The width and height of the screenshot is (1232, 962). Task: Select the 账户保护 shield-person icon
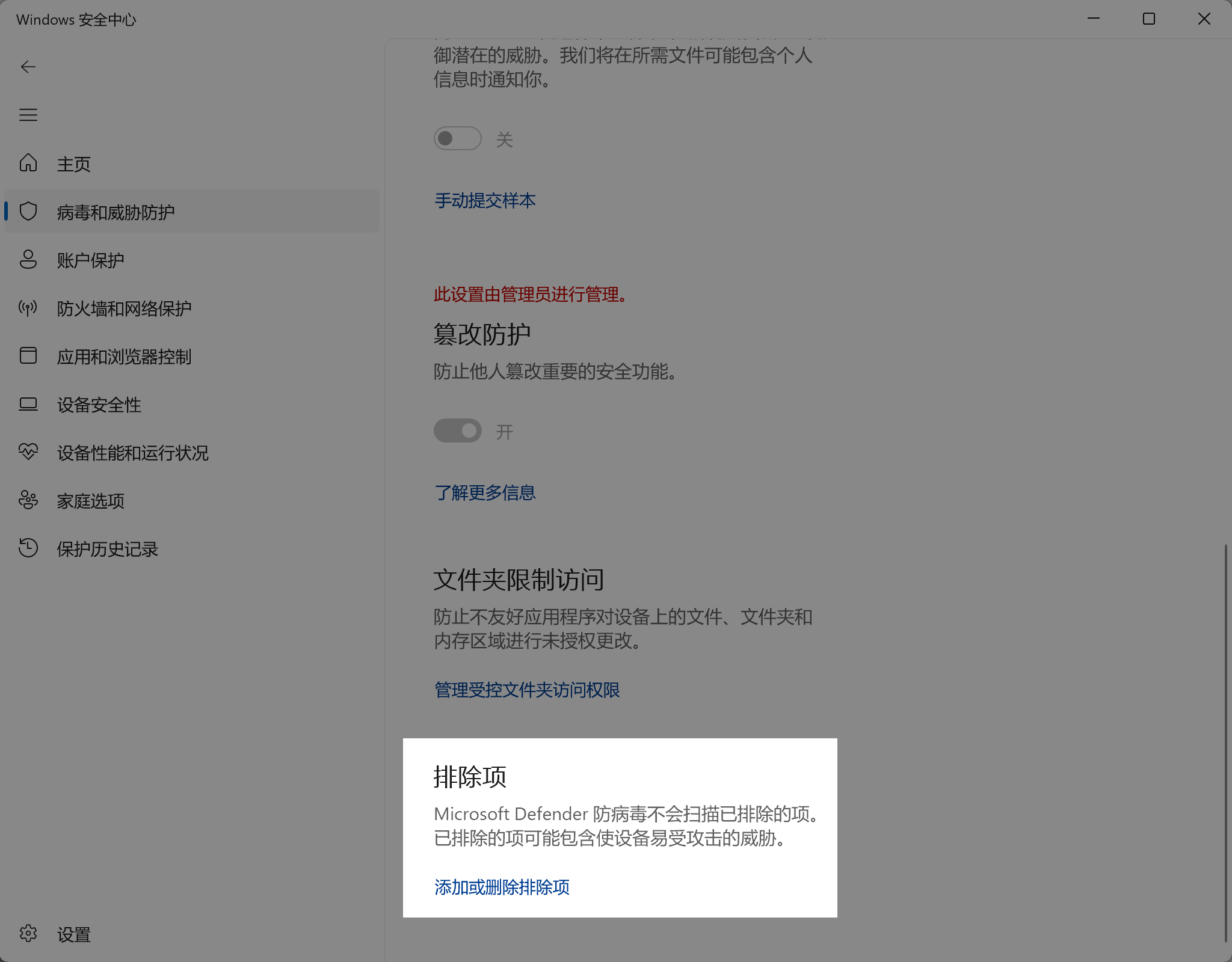tap(28, 260)
